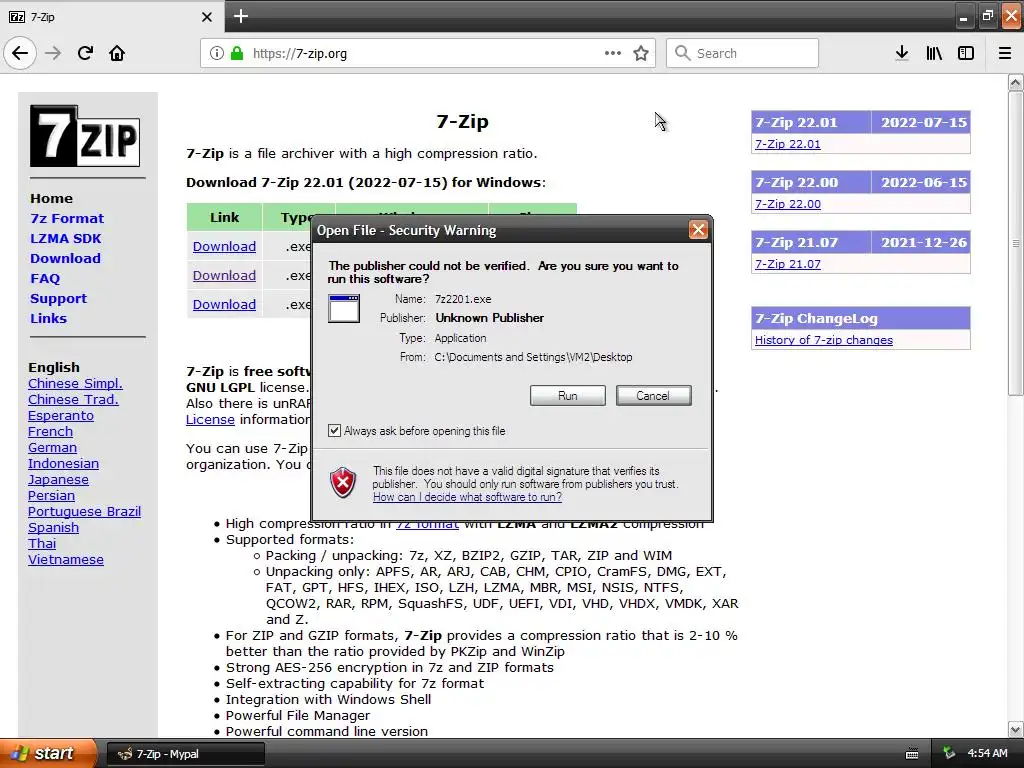Click the forward navigation arrow
This screenshot has height=768, width=1024.
[x=53, y=53]
